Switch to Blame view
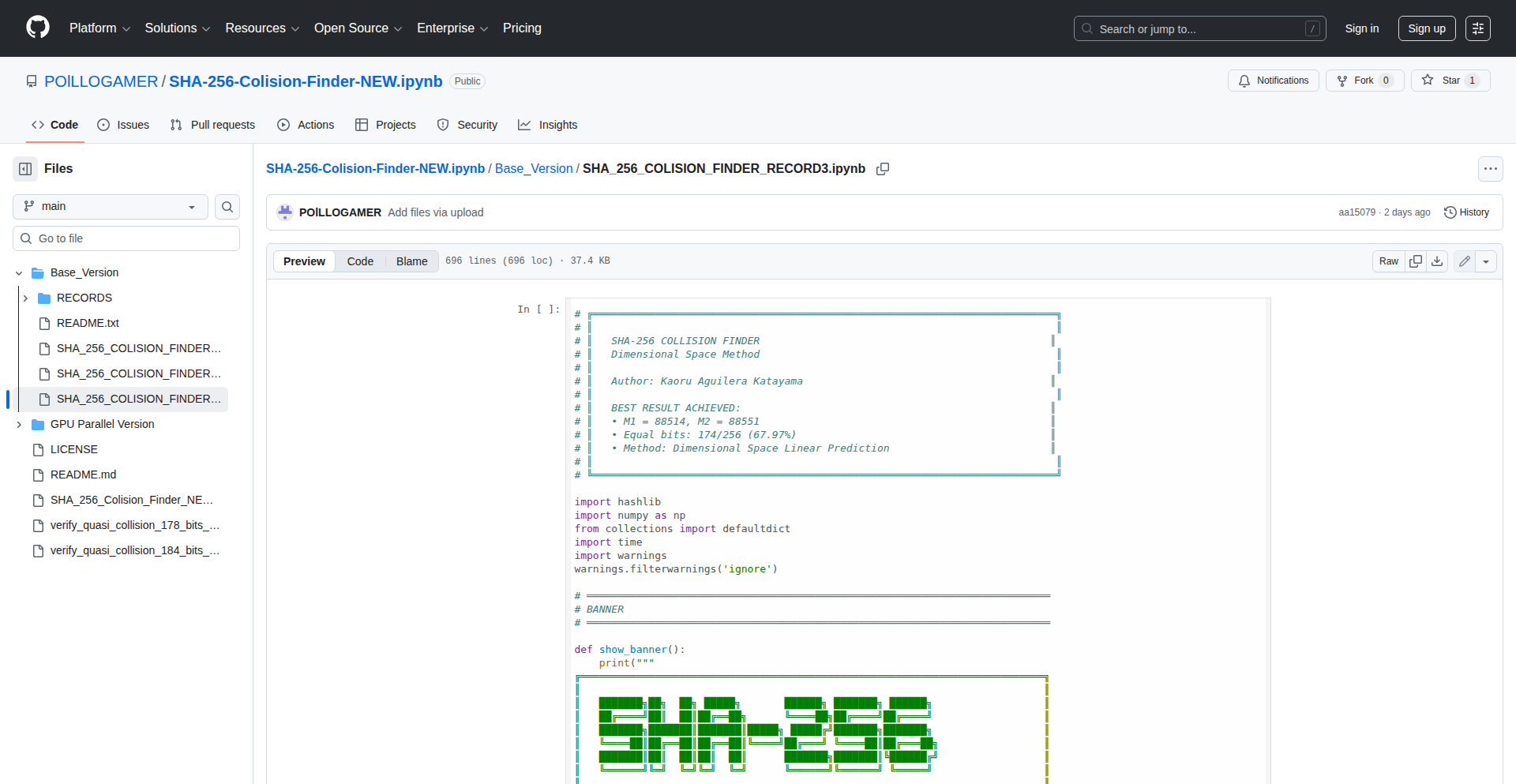The height and width of the screenshot is (784, 1516). click(x=411, y=261)
